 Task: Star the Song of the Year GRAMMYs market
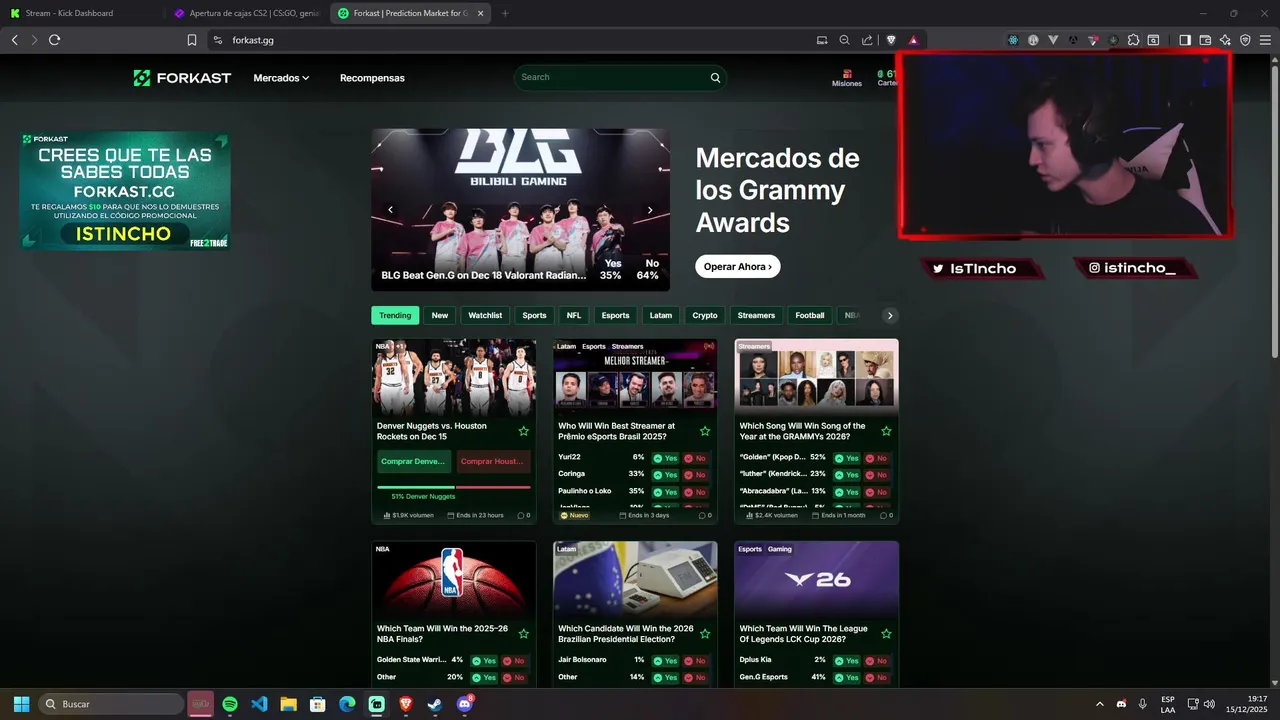(886, 431)
